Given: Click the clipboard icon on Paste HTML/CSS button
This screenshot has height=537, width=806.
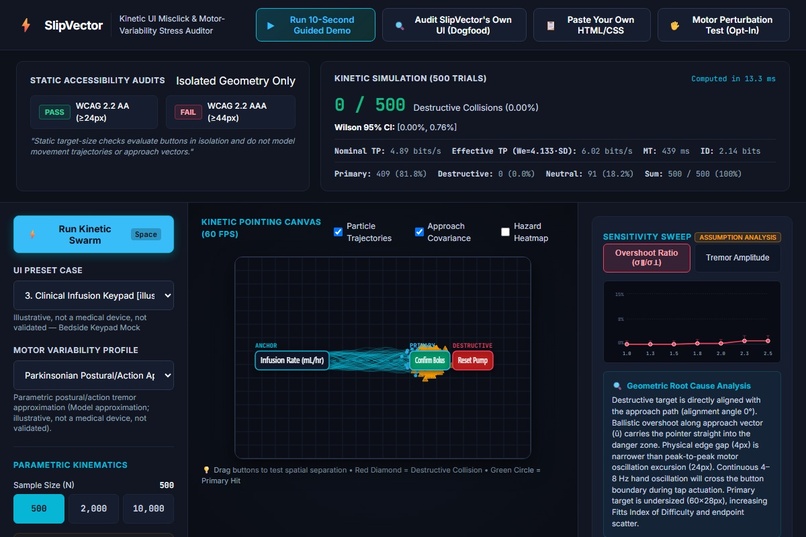Looking at the screenshot, I should click(x=551, y=25).
